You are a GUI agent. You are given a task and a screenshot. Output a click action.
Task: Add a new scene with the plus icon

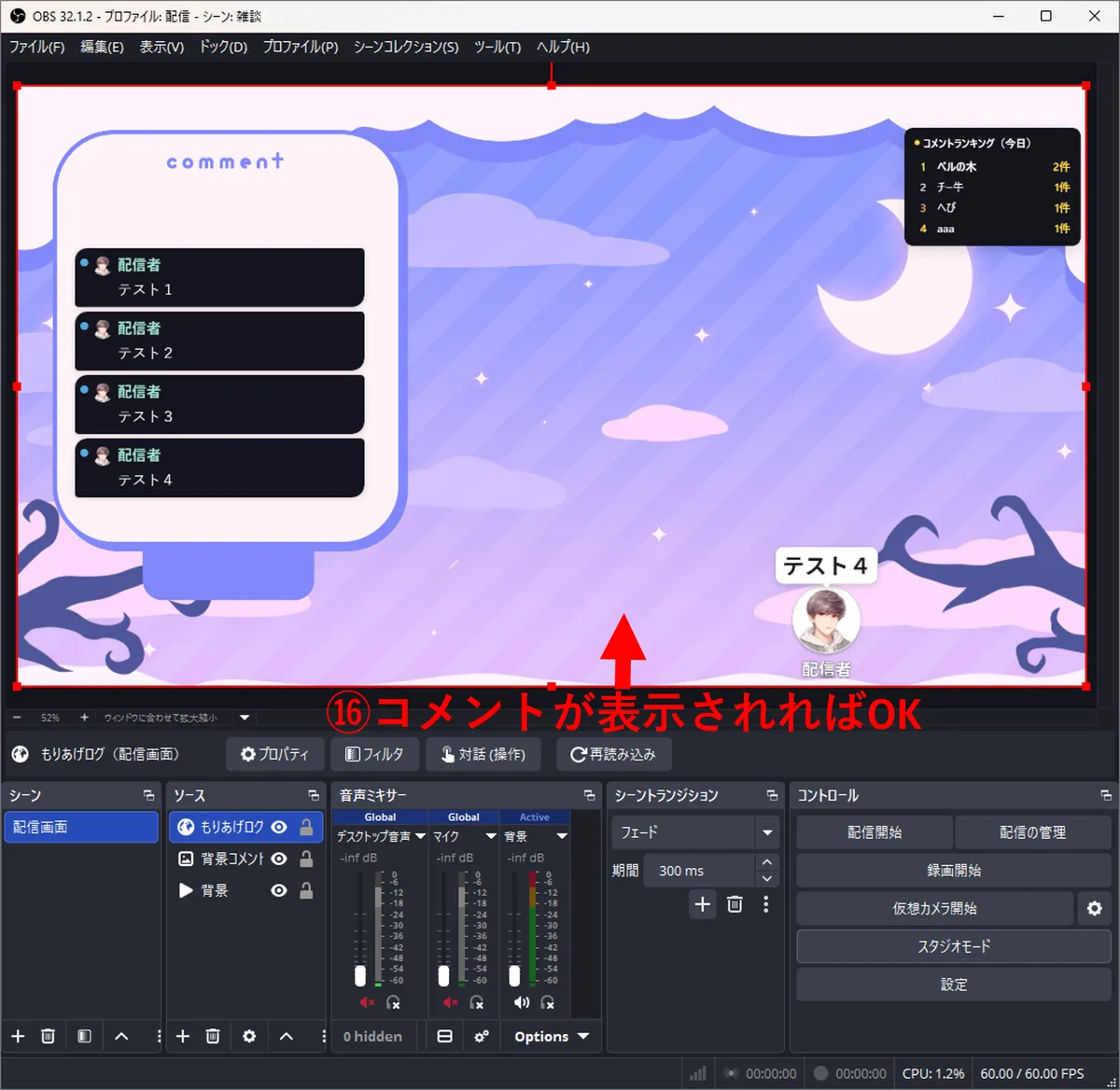[18, 1036]
